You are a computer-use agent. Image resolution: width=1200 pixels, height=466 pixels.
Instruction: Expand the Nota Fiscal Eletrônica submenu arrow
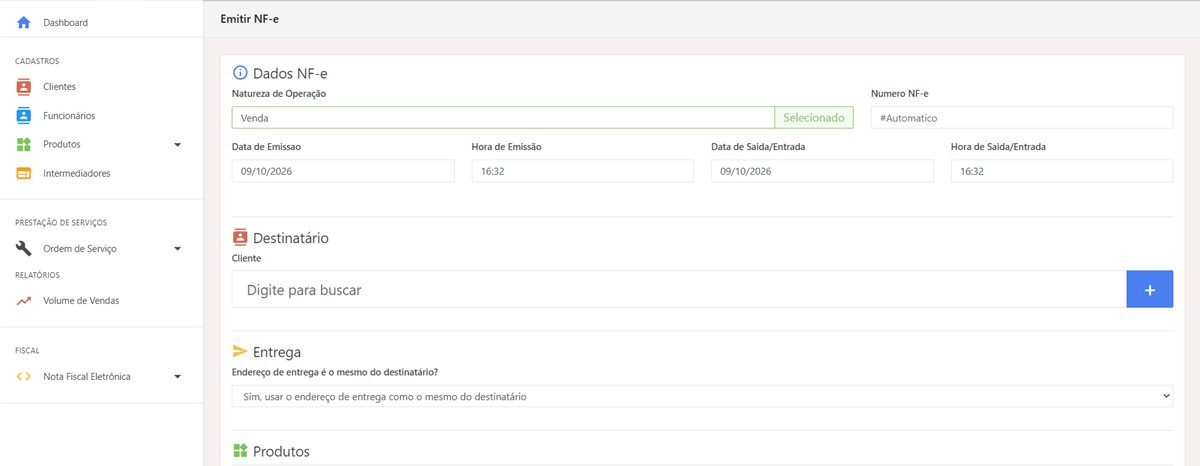click(177, 377)
